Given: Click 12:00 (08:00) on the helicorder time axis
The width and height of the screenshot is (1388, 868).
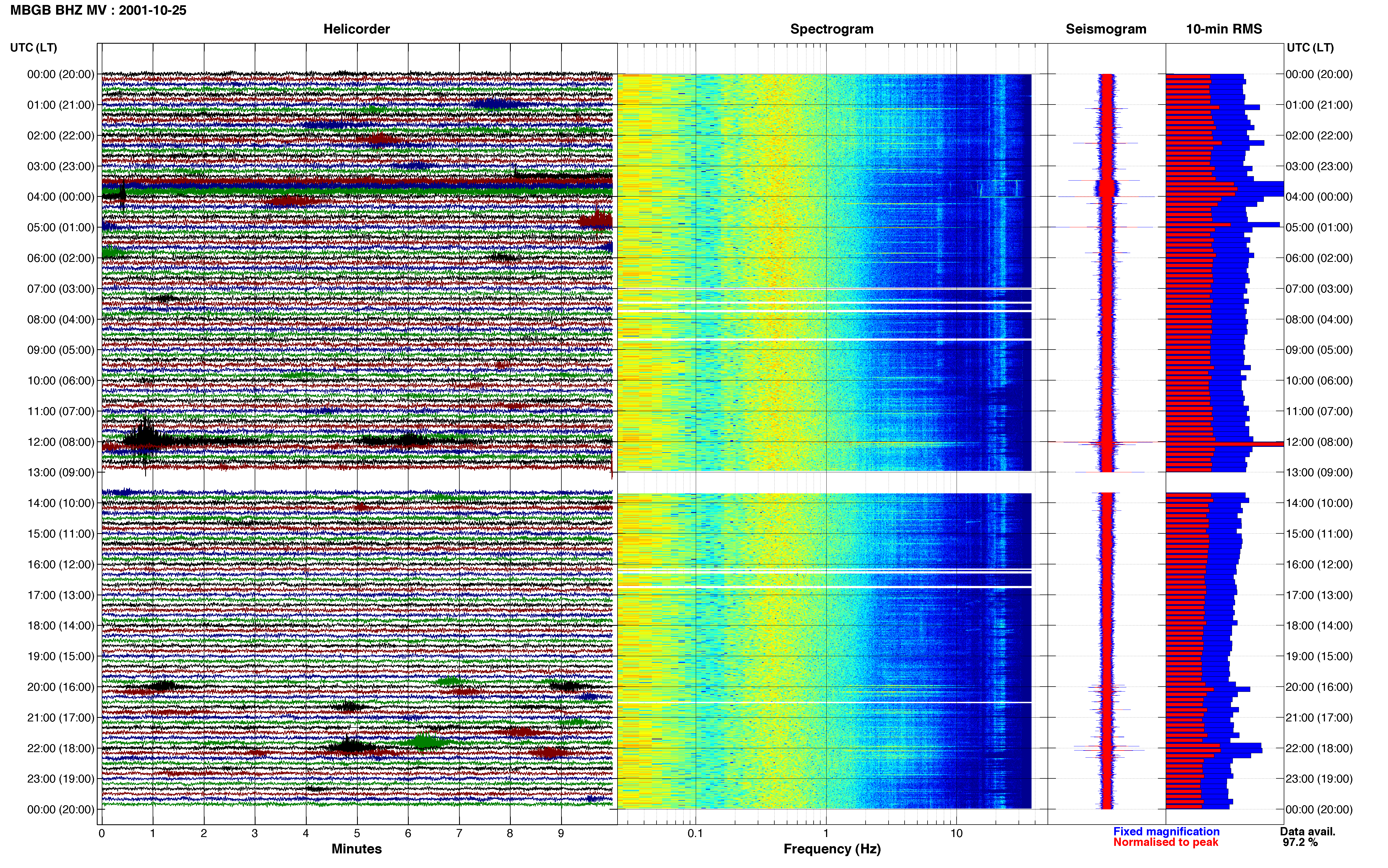Looking at the screenshot, I should tap(61, 442).
